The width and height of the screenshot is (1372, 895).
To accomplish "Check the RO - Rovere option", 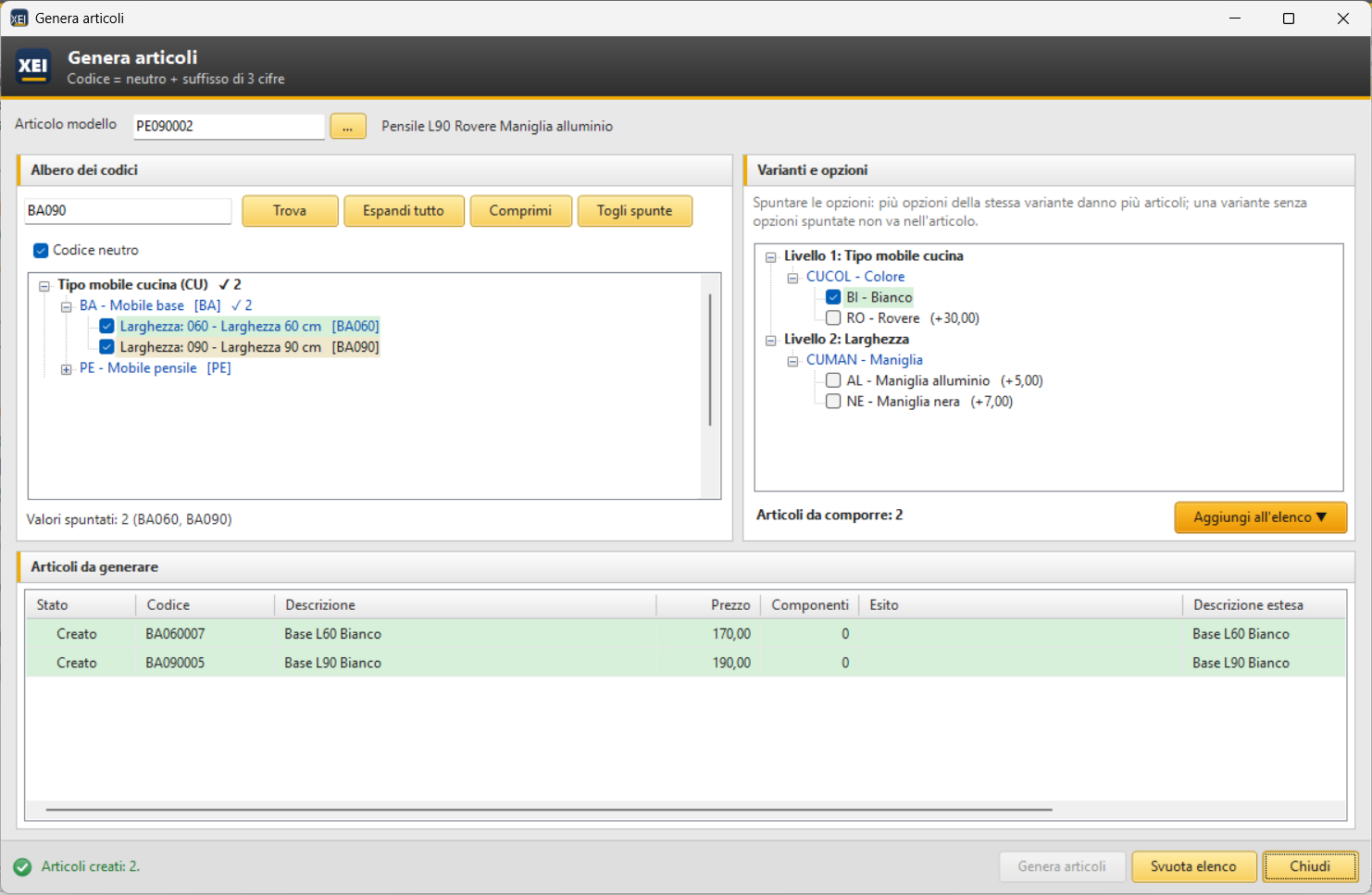I will click(833, 318).
